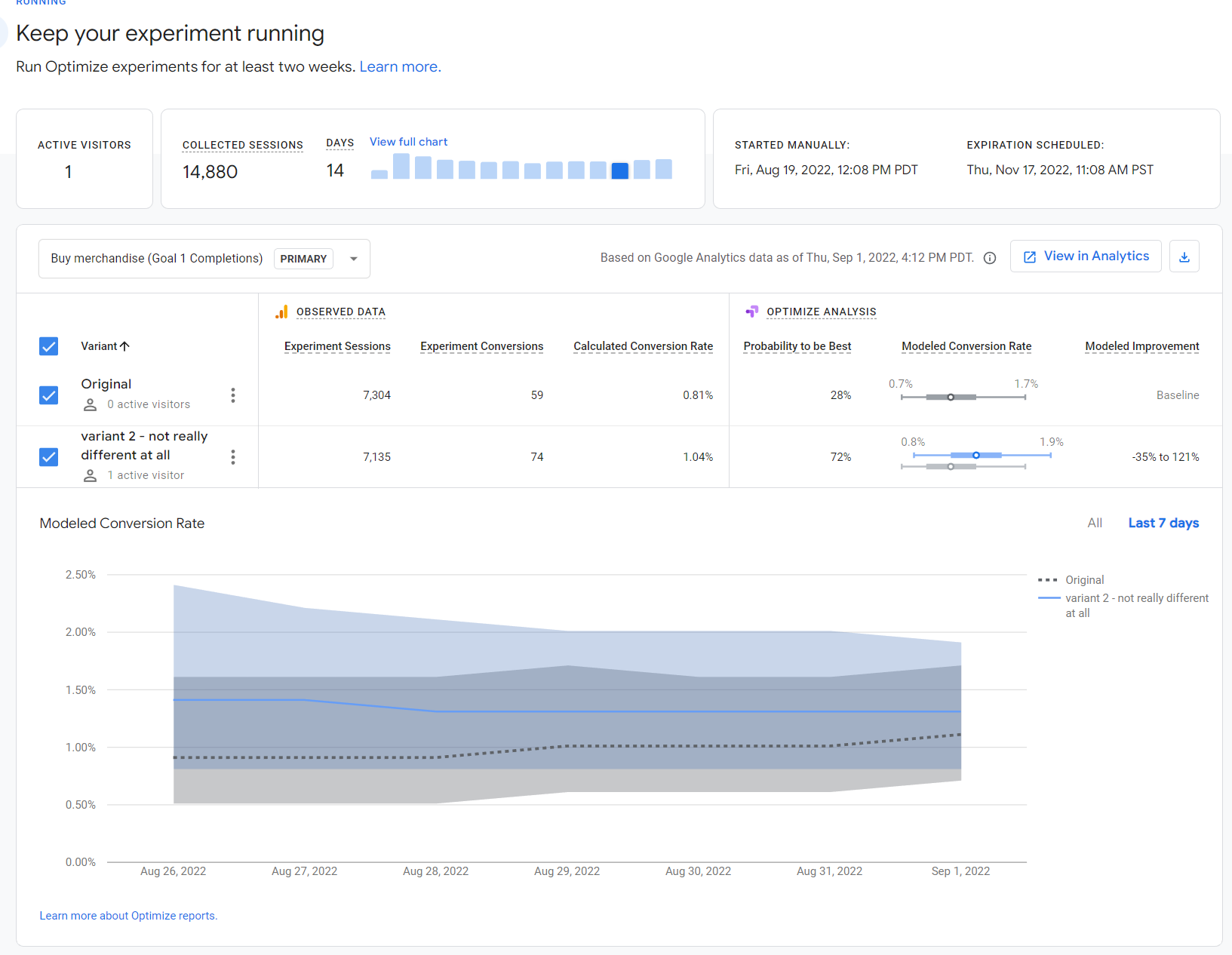Open the Buy merchandise goal dropdown

[x=204, y=259]
